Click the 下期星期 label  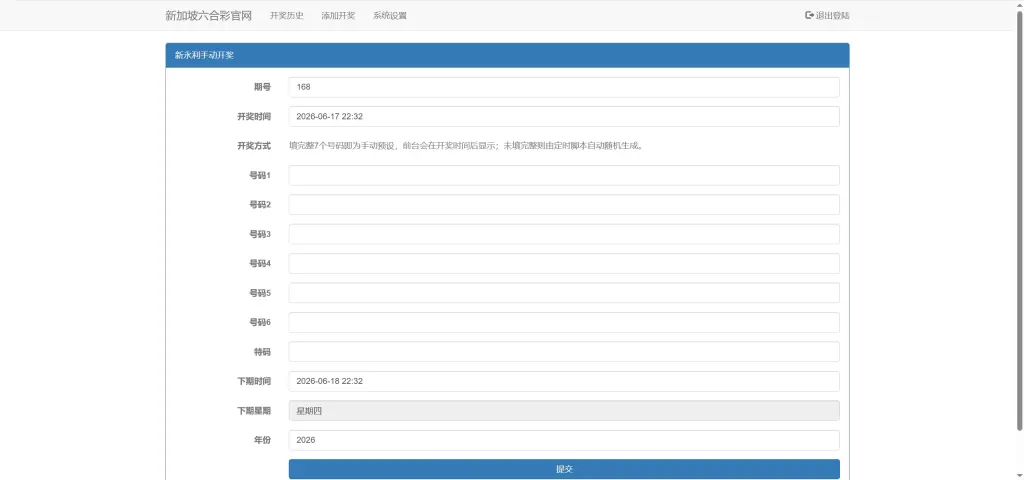[x=253, y=411]
